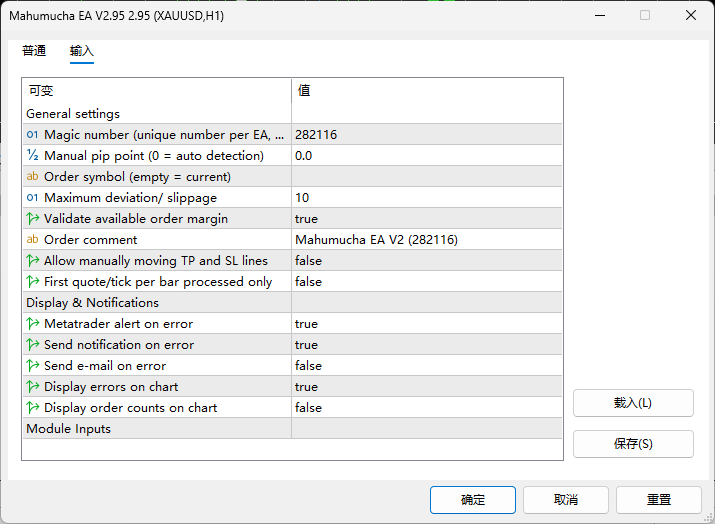Click the empty Order symbol value cell

(426, 176)
